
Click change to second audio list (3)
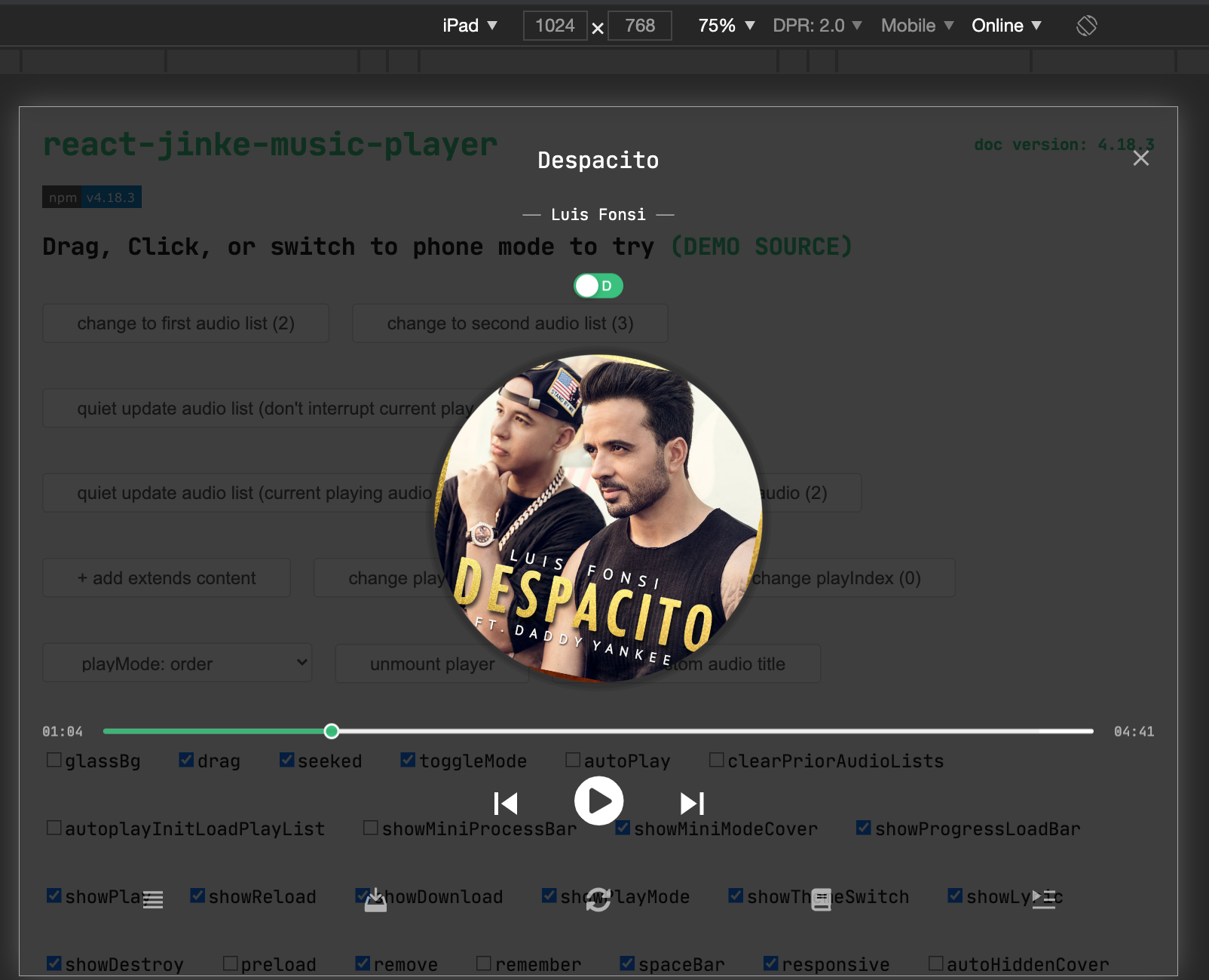click(x=510, y=323)
